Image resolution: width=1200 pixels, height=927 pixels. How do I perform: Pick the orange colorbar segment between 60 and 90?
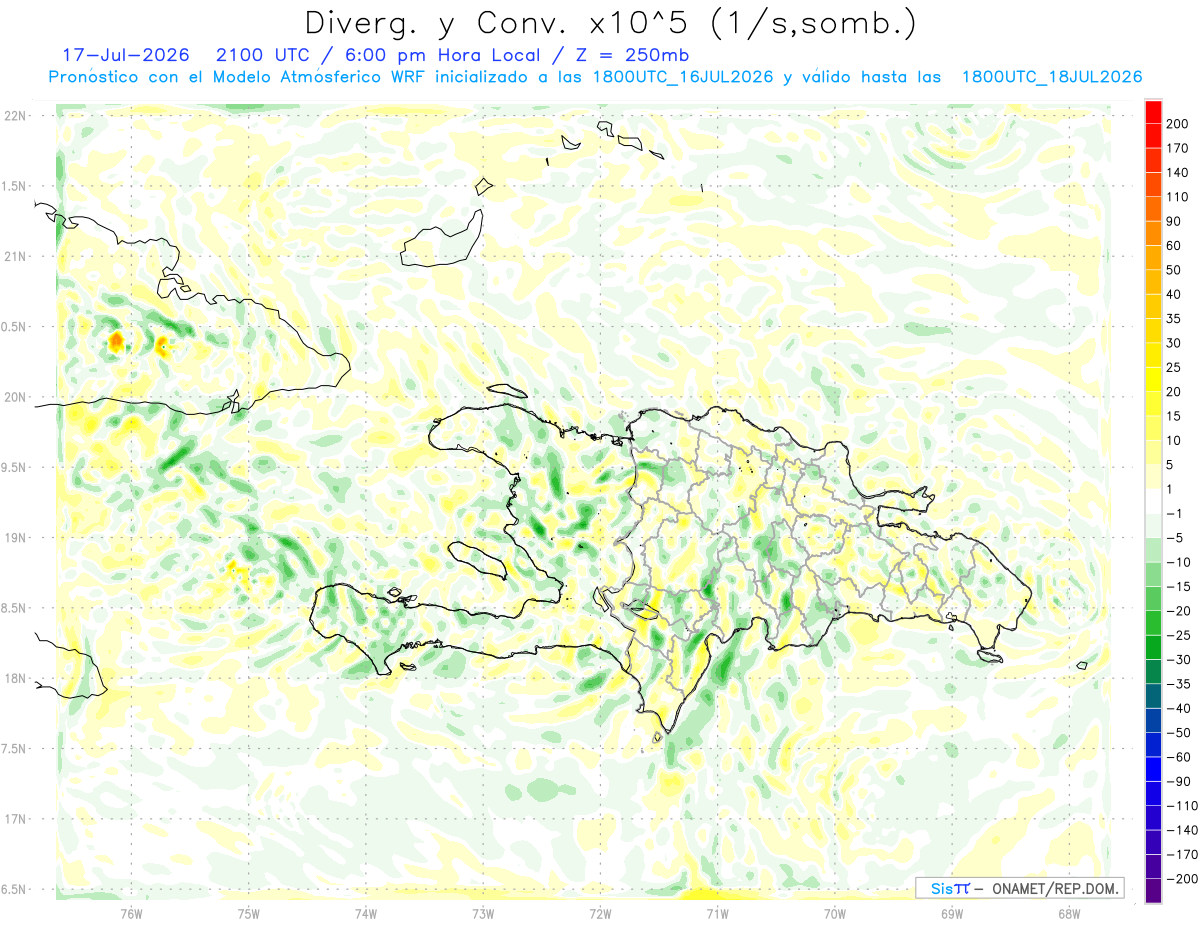1153,234
